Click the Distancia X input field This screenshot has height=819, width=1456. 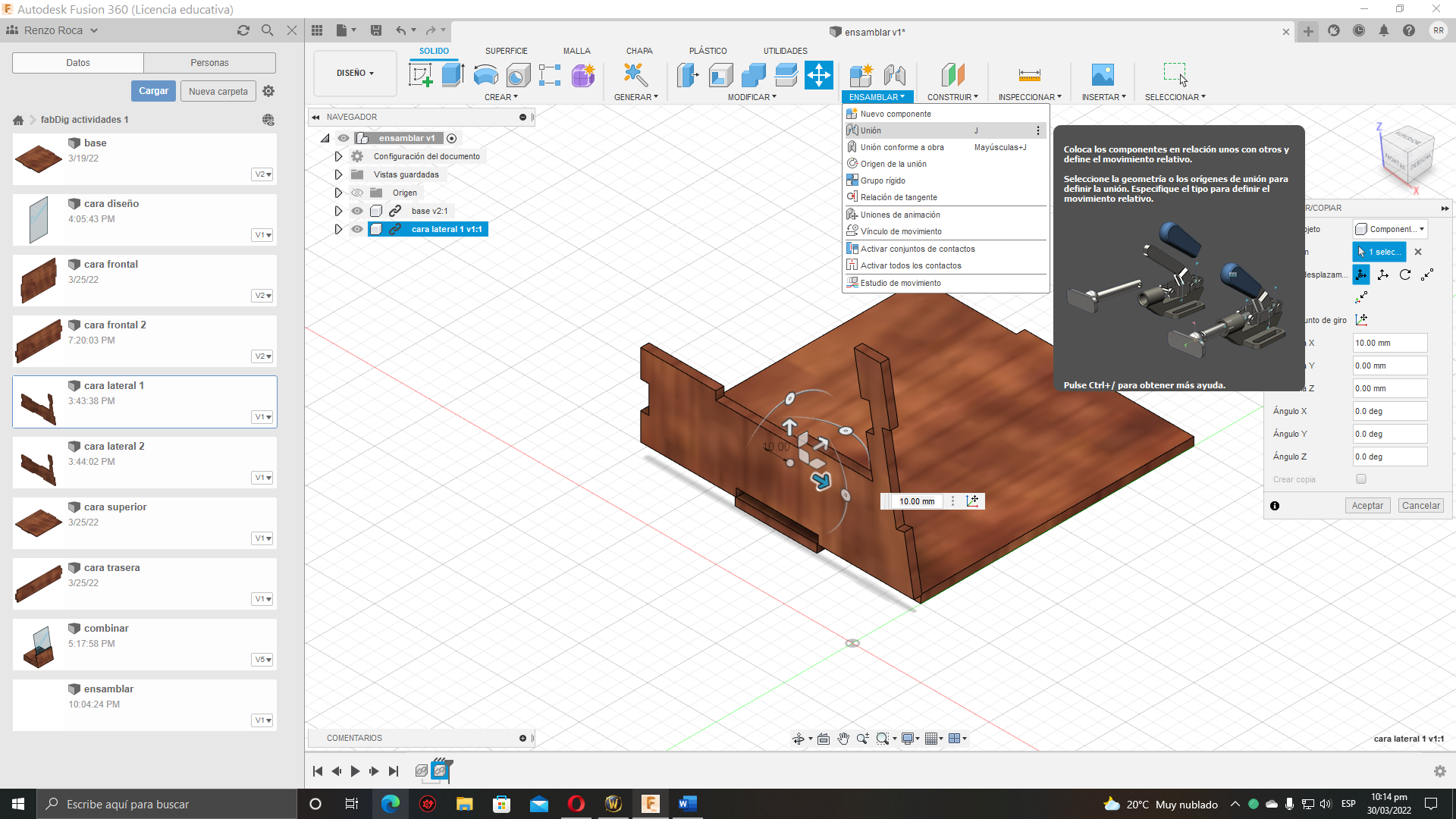[x=1389, y=343]
